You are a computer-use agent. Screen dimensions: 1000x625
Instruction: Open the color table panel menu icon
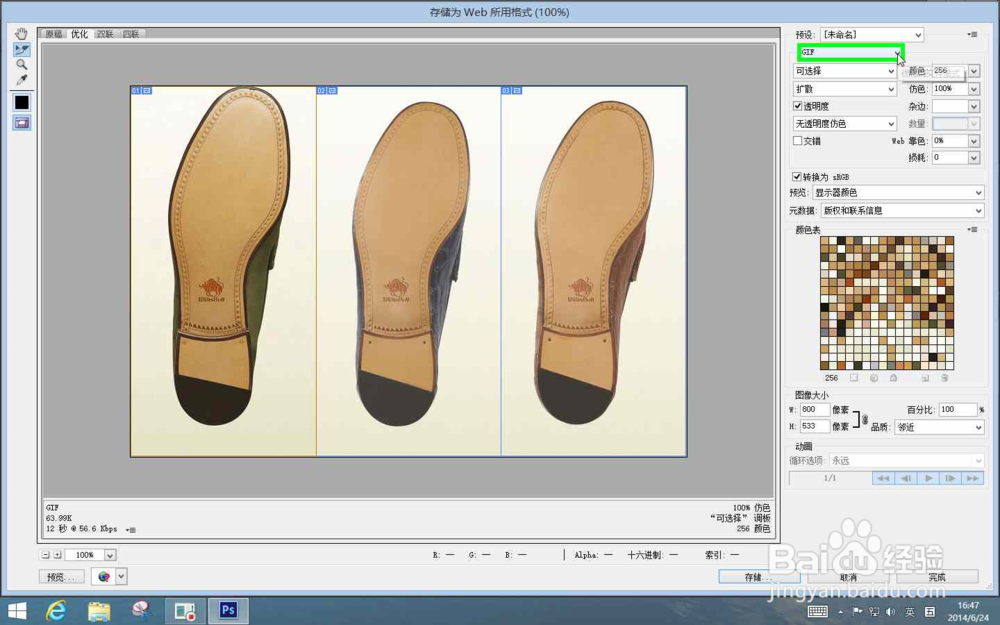pyautogui.click(x=973, y=230)
